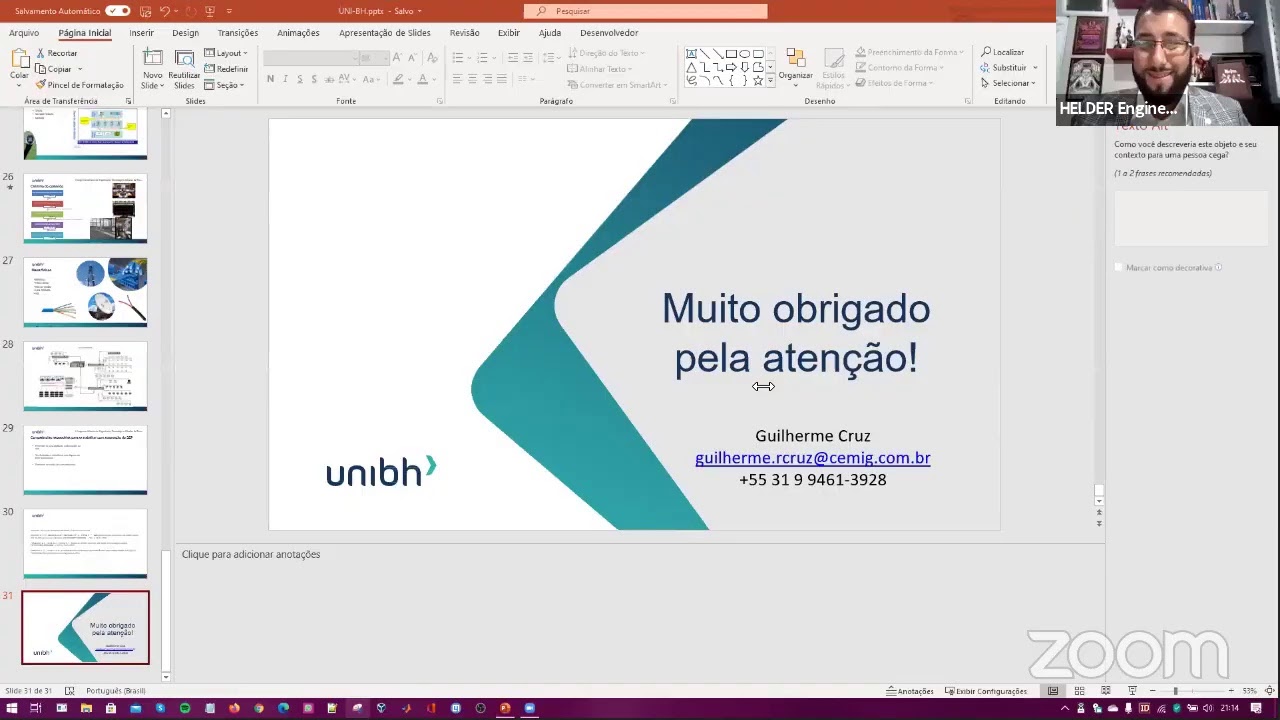Image resolution: width=1280 pixels, height=720 pixels.
Task: Click the slideshow view icon in status bar
Action: coord(1132,691)
